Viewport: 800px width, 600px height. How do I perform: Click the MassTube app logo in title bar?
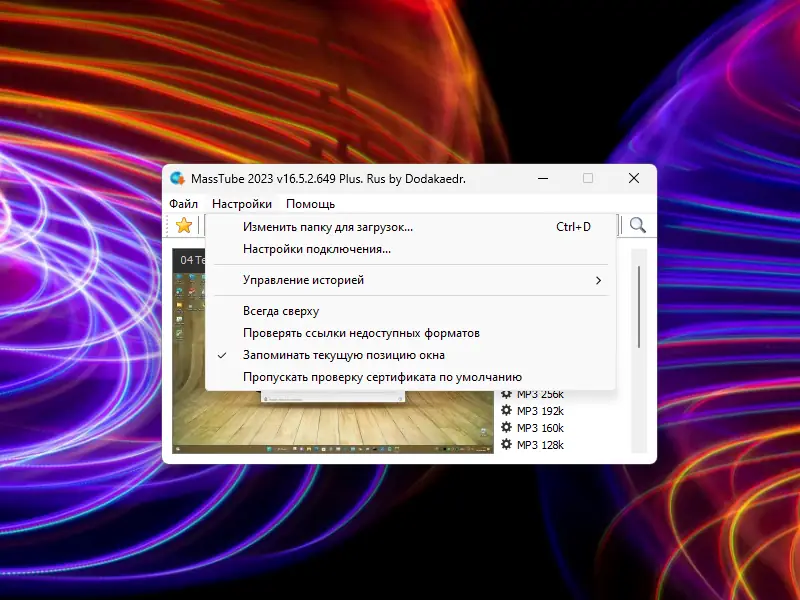pos(177,179)
